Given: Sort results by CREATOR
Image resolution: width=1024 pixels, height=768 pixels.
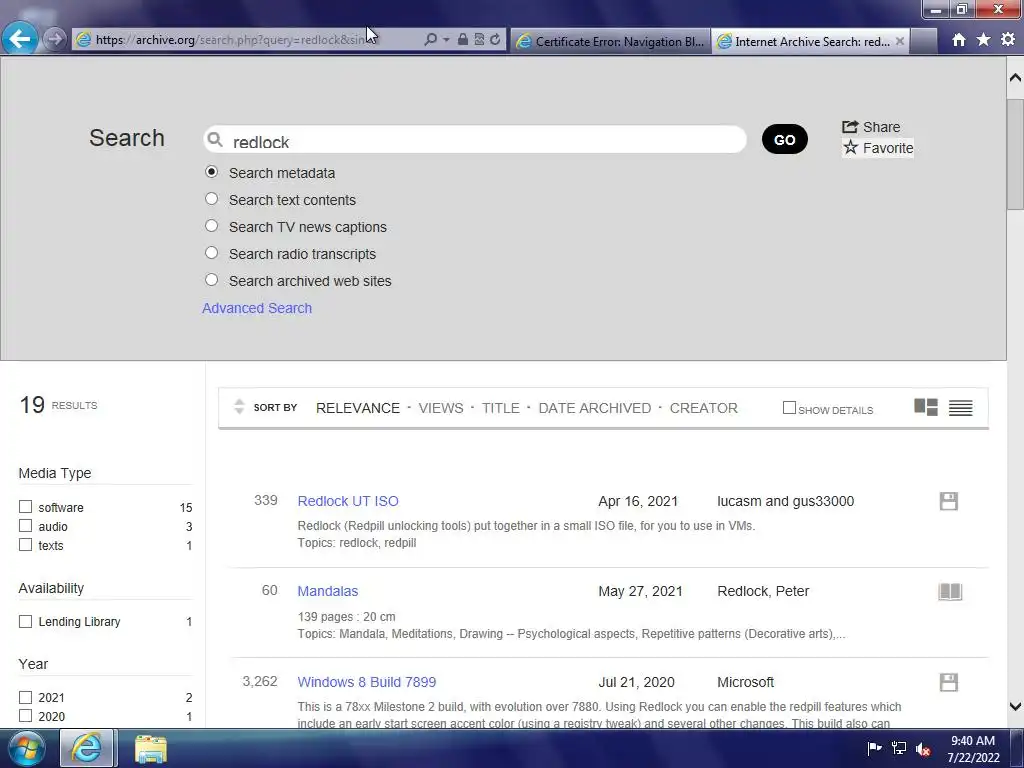Looking at the screenshot, I should pyautogui.click(x=703, y=408).
